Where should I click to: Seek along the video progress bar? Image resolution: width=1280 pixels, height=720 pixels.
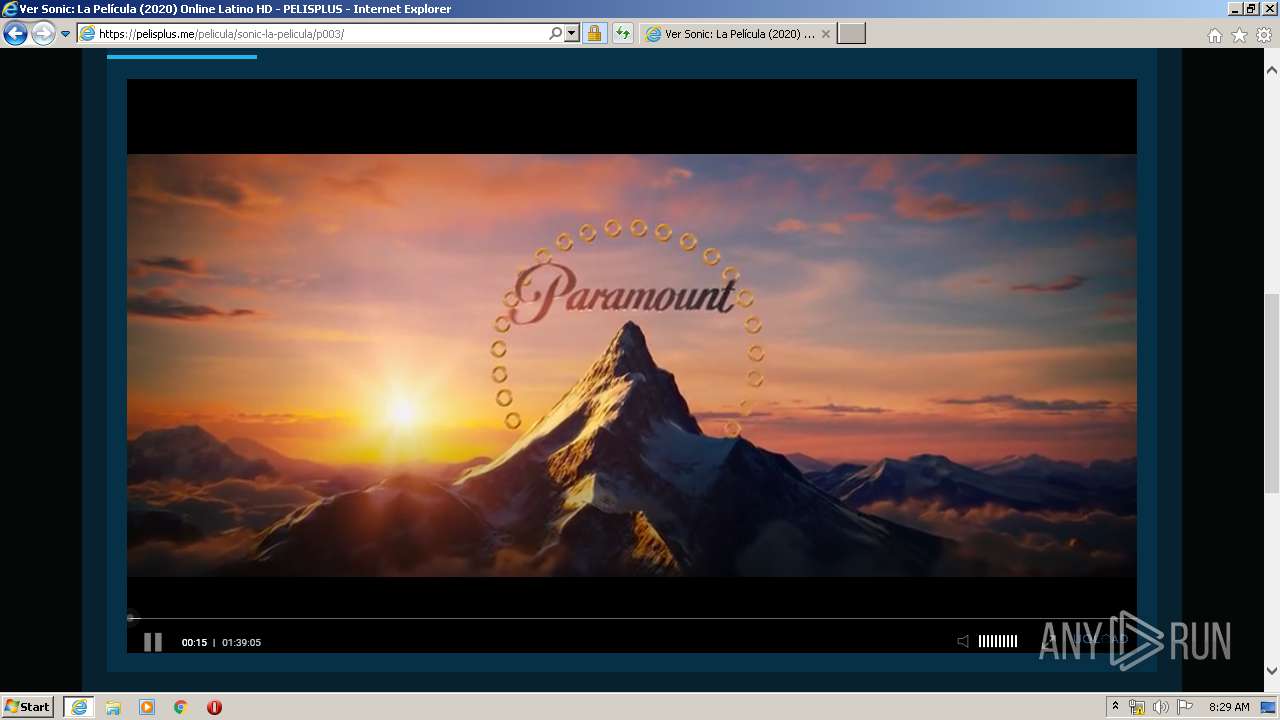point(632,618)
